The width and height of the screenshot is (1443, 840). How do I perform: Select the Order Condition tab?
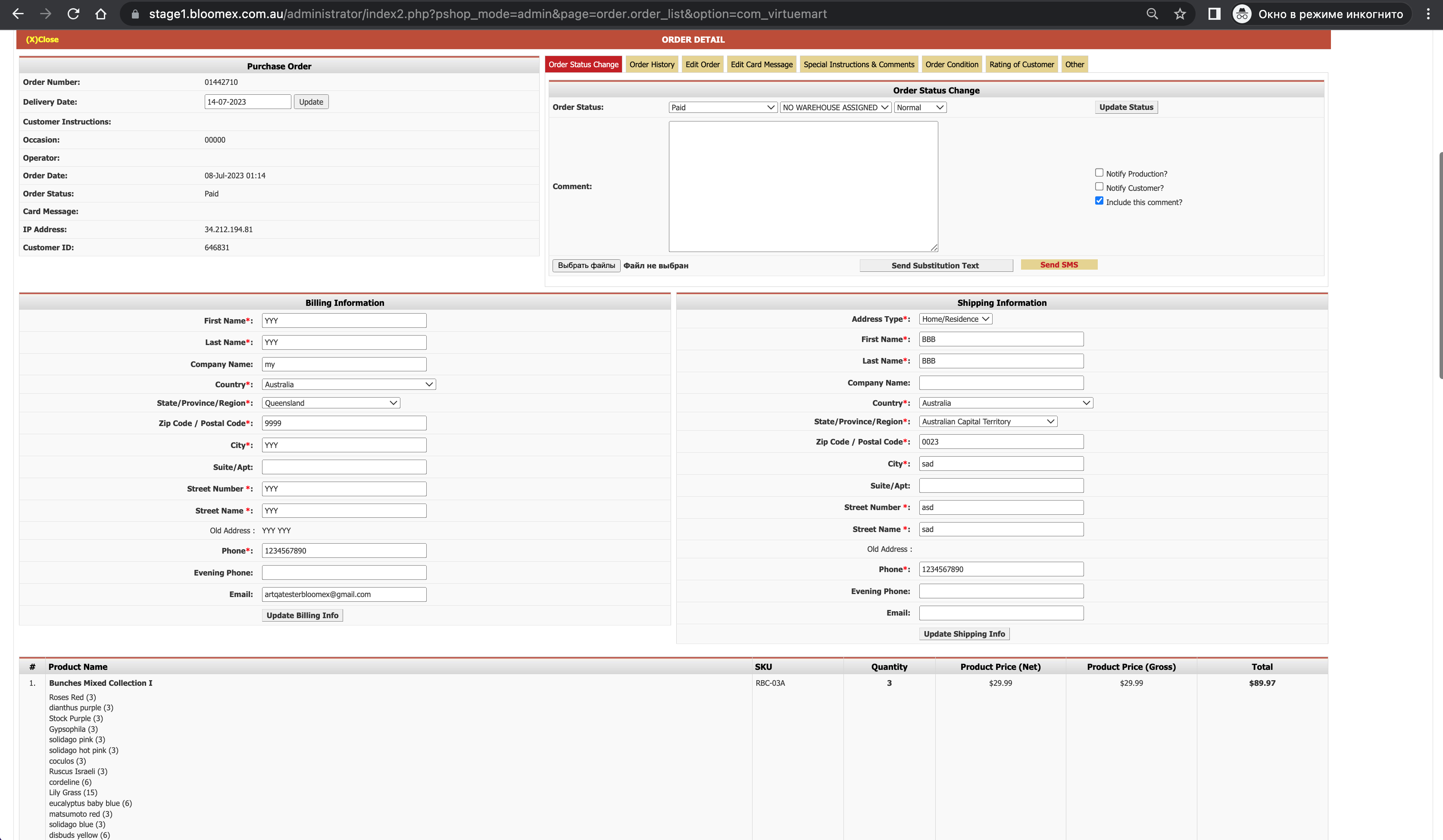(952, 64)
